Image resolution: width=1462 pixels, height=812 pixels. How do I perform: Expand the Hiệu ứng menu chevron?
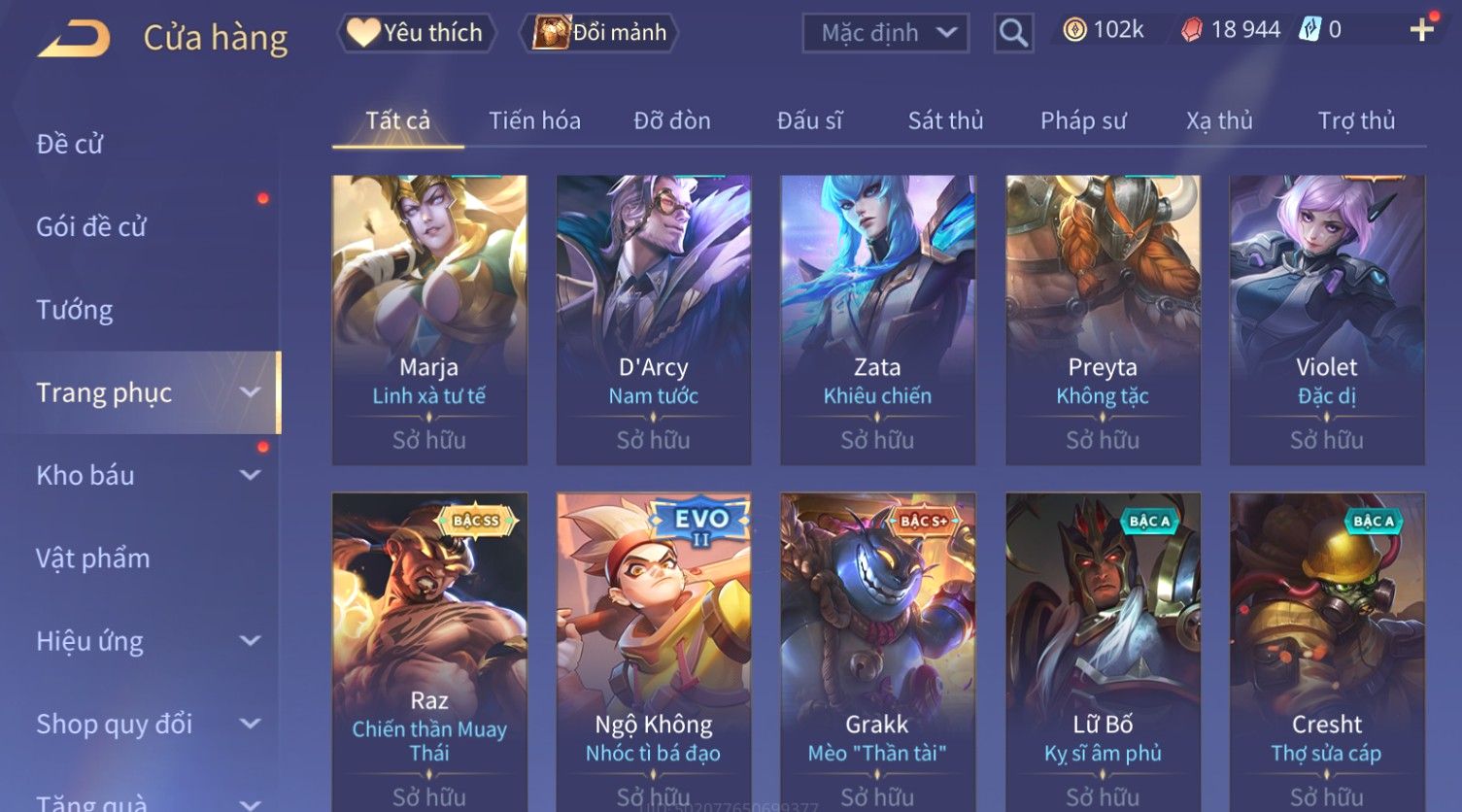point(251,641)
